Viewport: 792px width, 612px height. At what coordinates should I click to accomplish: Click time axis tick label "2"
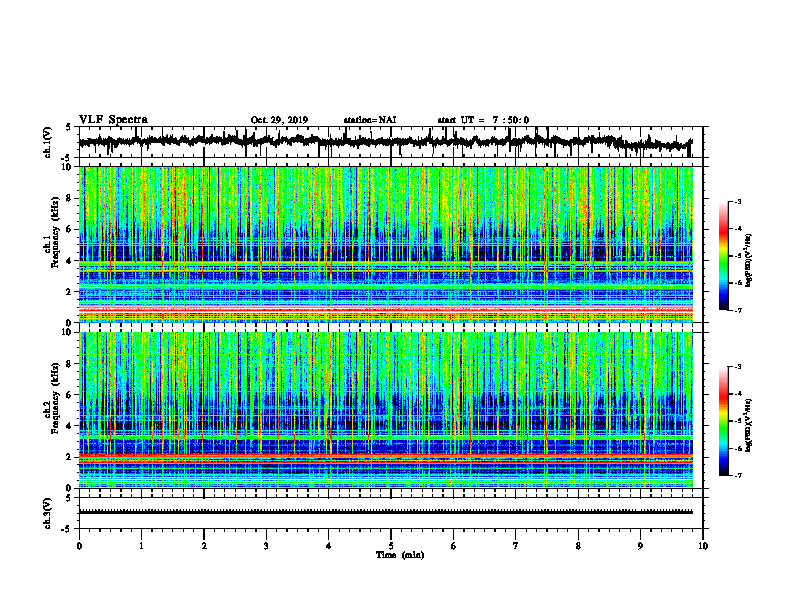tap(204, 546)
